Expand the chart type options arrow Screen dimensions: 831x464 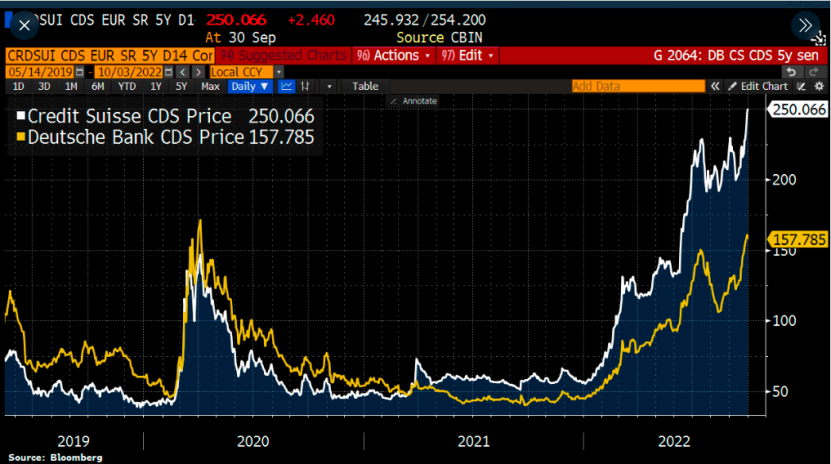point(329,86)
